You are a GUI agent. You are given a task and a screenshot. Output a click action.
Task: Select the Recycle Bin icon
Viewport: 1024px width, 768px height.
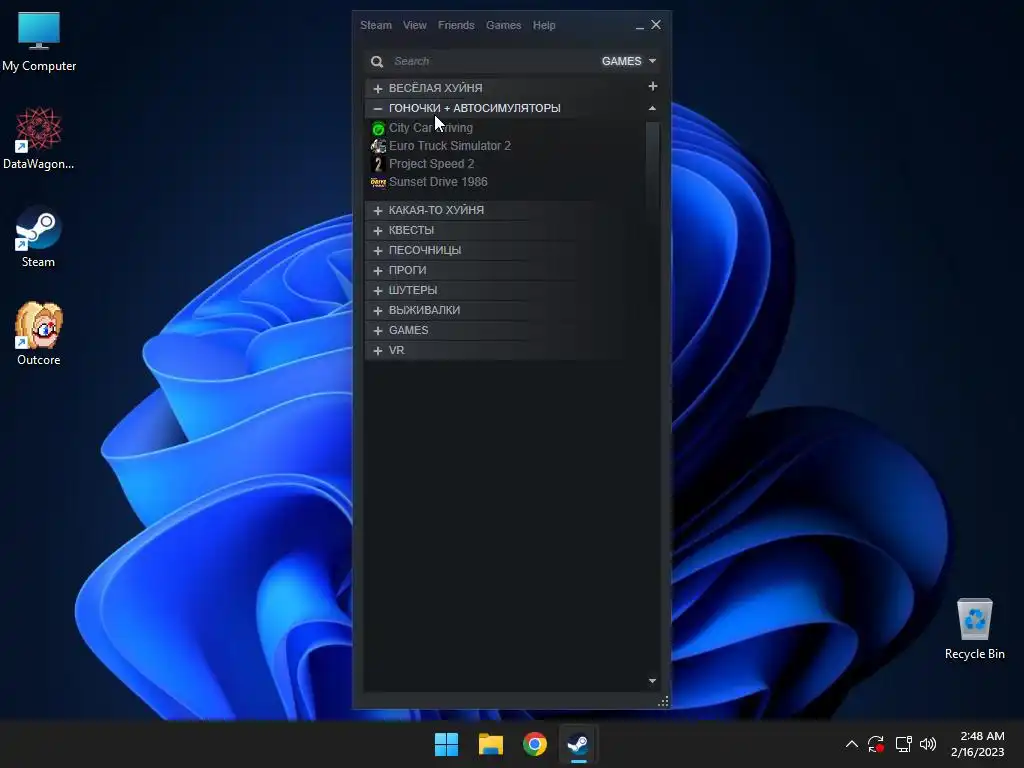974,629
